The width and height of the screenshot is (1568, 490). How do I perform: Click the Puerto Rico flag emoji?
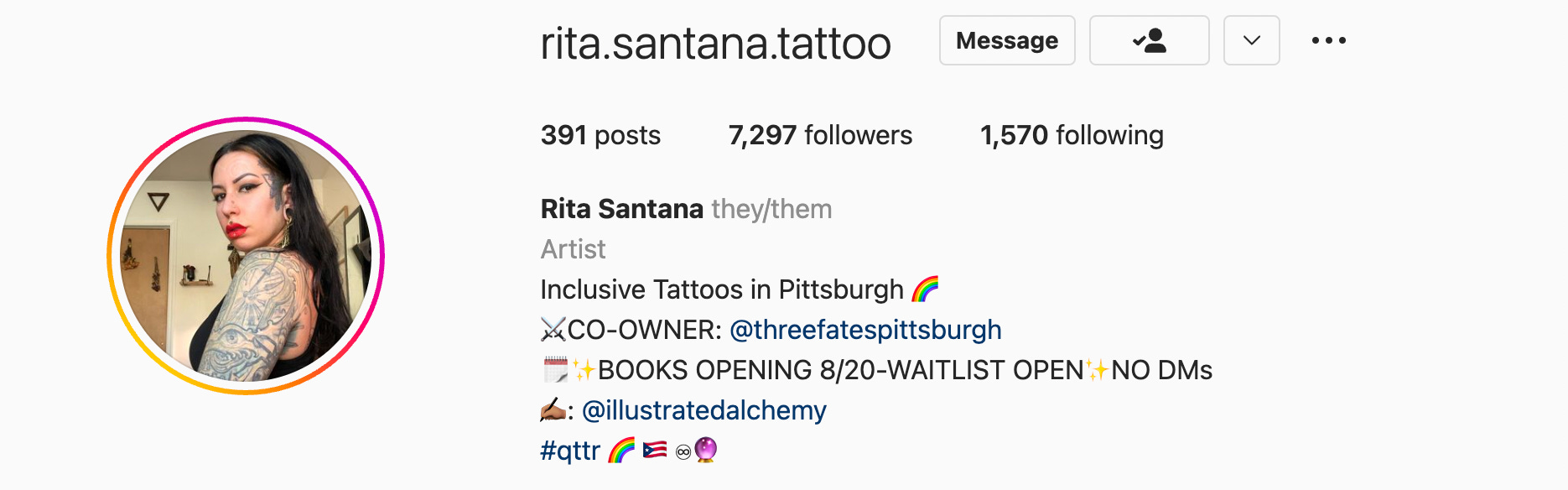655,451
